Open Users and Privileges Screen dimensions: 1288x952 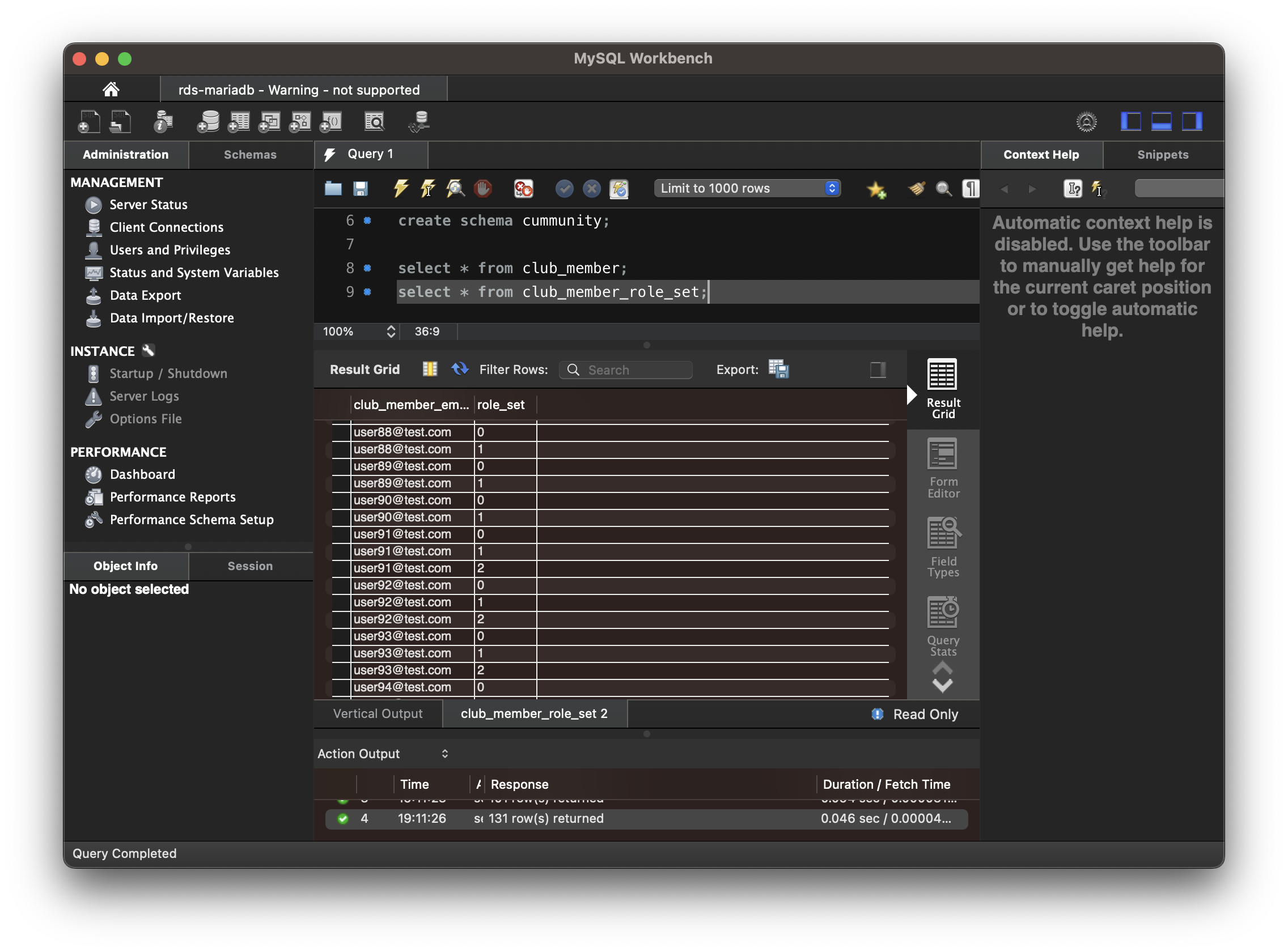(170, 249)
